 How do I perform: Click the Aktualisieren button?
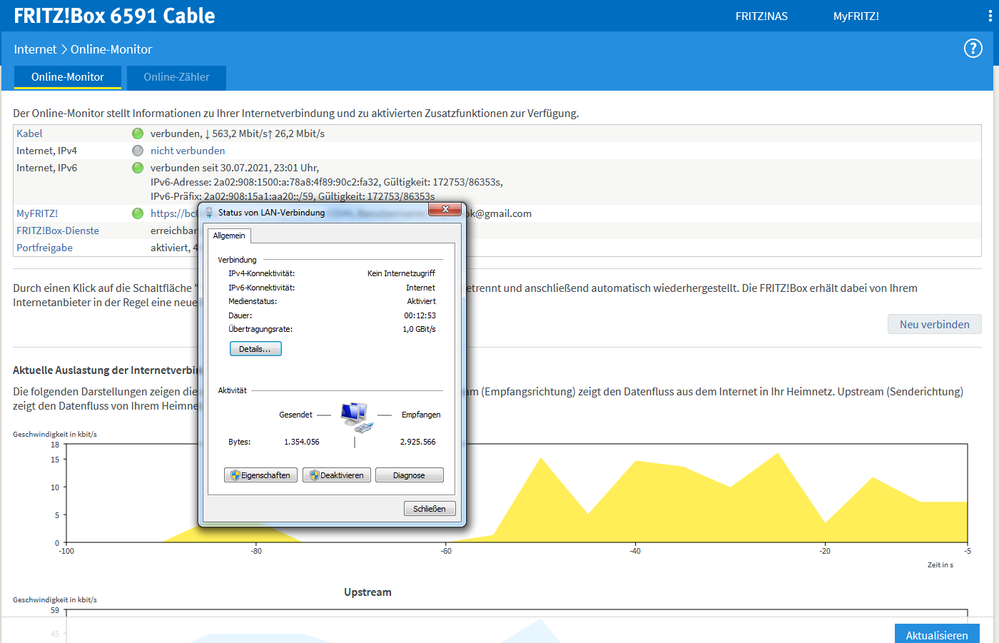pyautogui.click(x=937, y=635)
